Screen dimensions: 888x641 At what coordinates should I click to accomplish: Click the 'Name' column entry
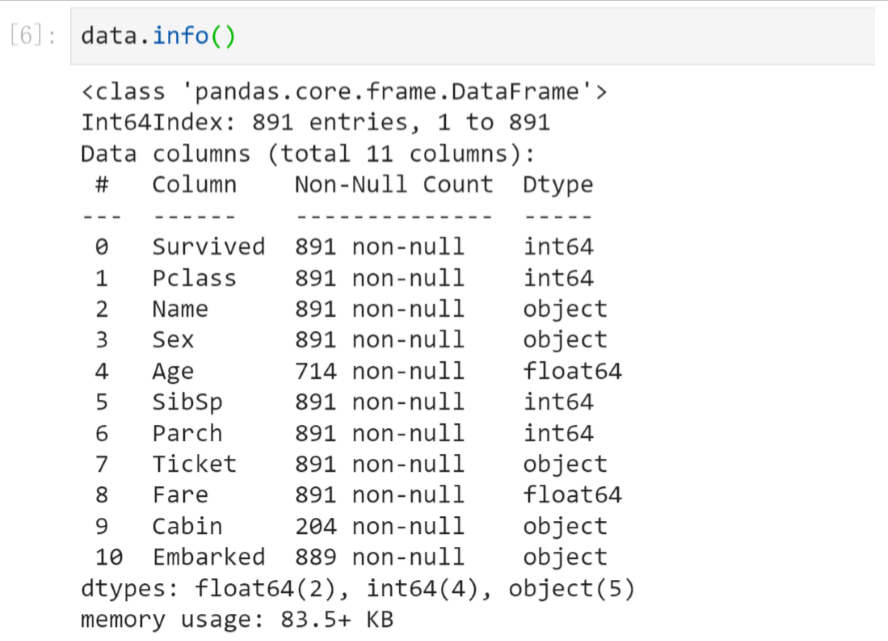180,309
